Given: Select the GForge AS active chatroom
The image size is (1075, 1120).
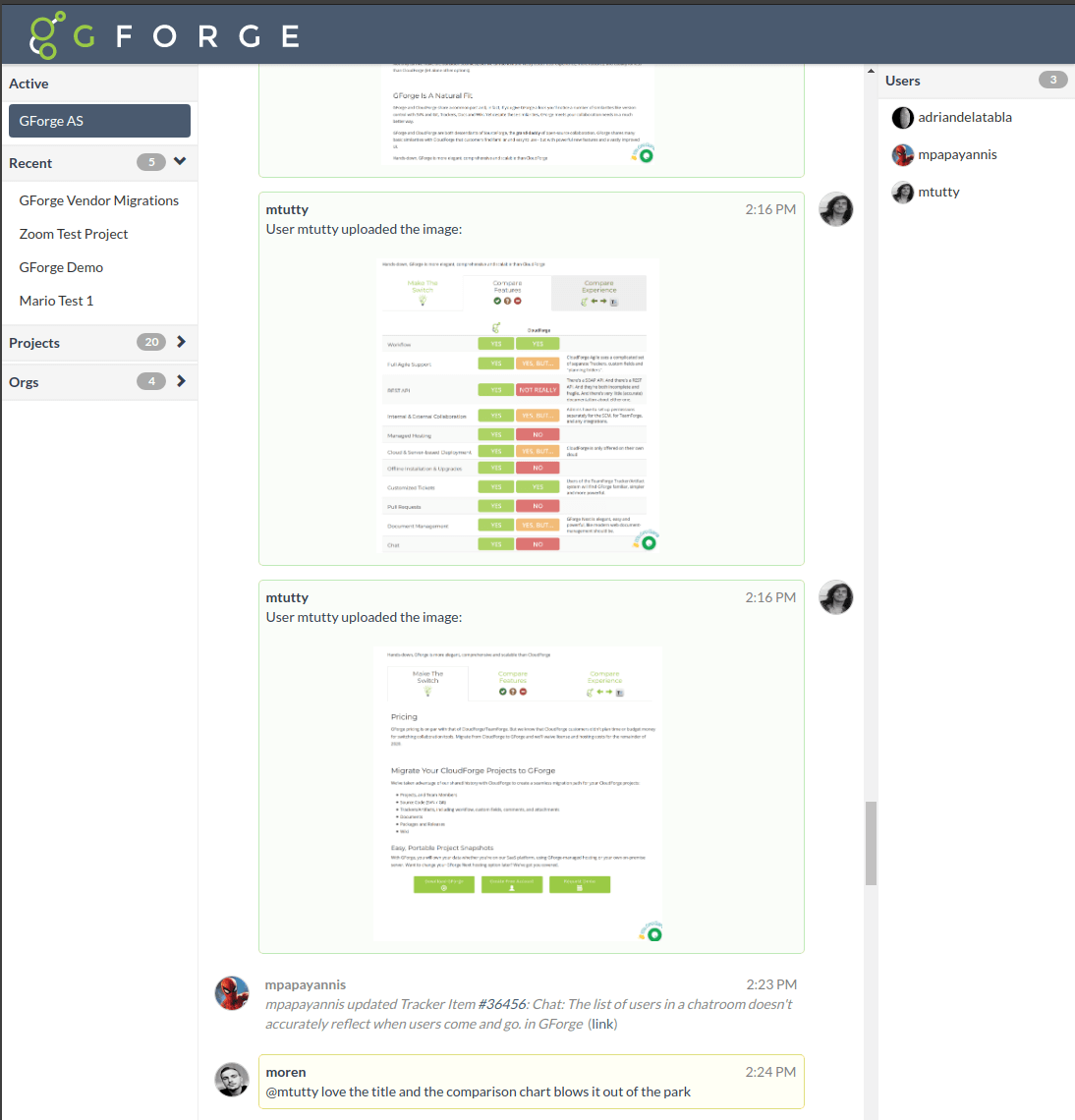Looking at the screenshot, I should (98, 121).
